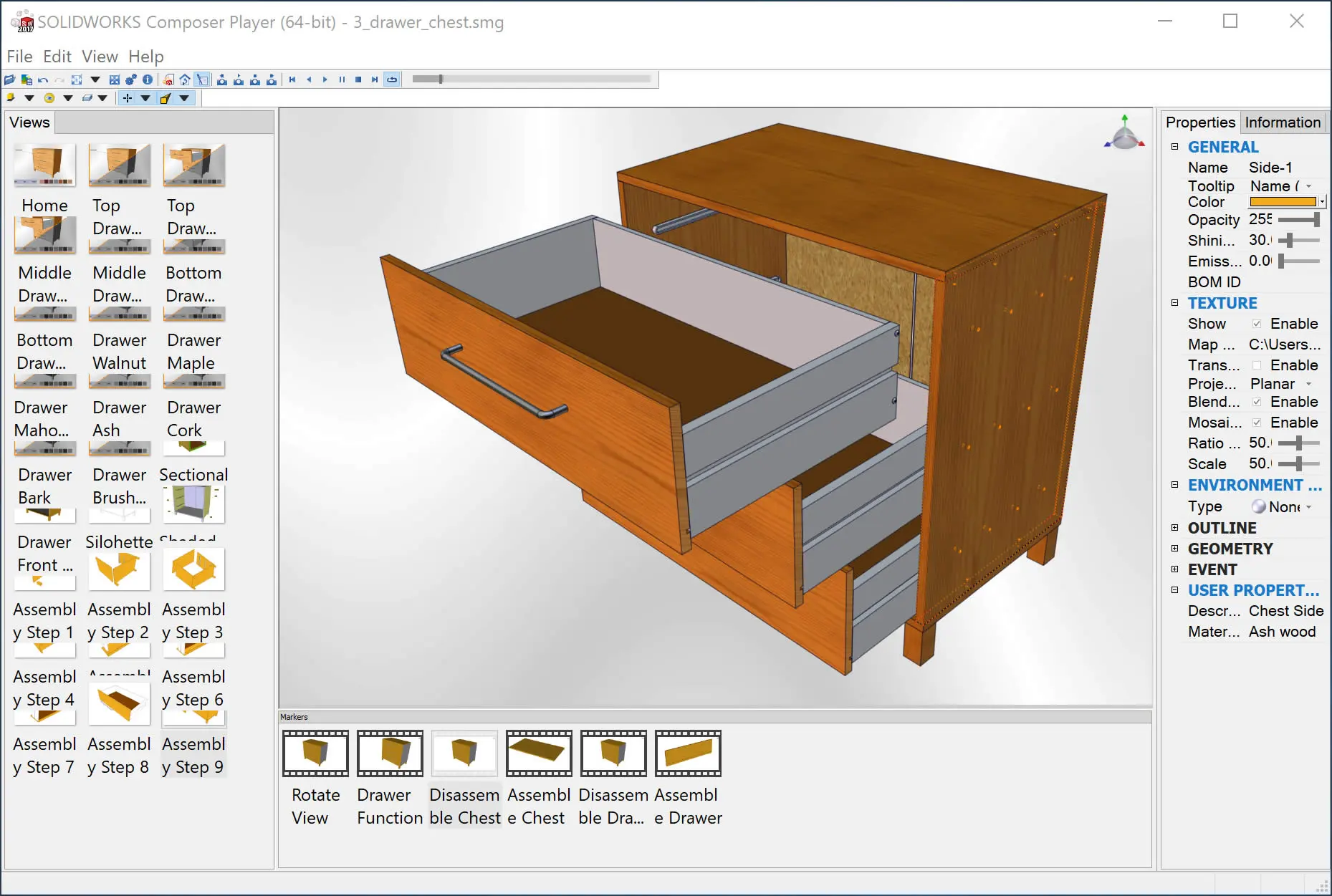Open the View menu
1332x896 pixels.
coord(100,57)
